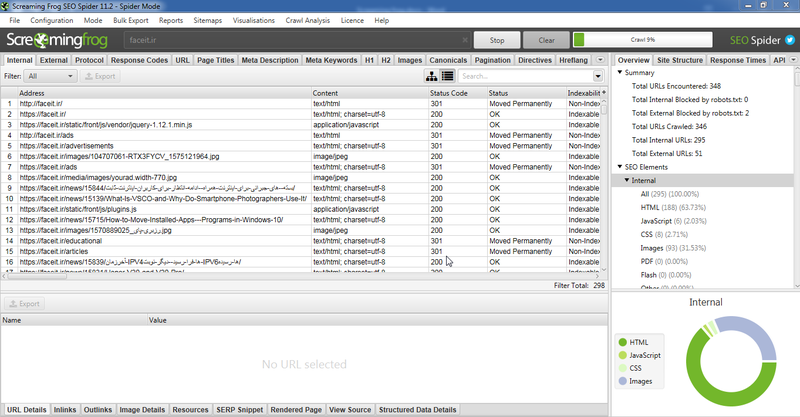Switch to the Page Titles tab
The width and height of the screenshot is (800, 417).
[x=215, y=60]
